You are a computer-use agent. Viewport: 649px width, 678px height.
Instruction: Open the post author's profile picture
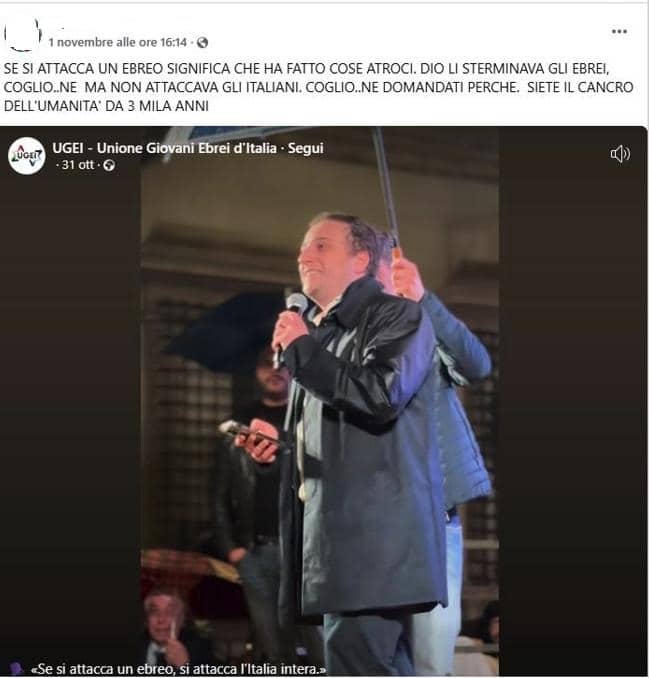22,34
